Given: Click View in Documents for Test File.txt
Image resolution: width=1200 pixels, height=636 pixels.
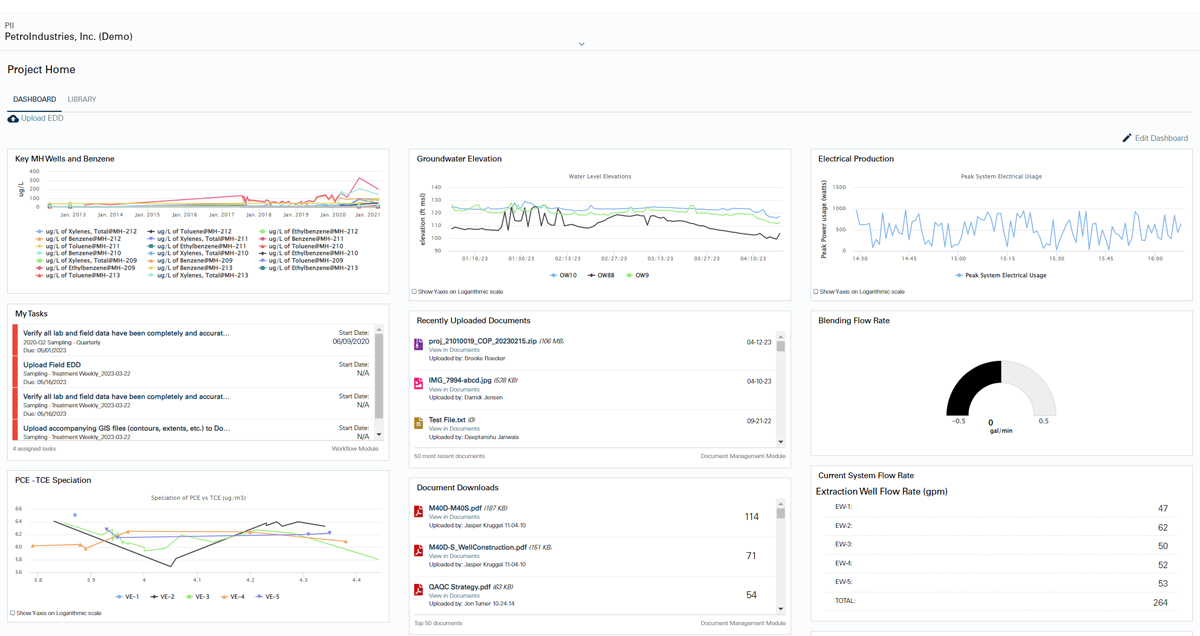Looking at the screenshot, I should tap(454, 429).
